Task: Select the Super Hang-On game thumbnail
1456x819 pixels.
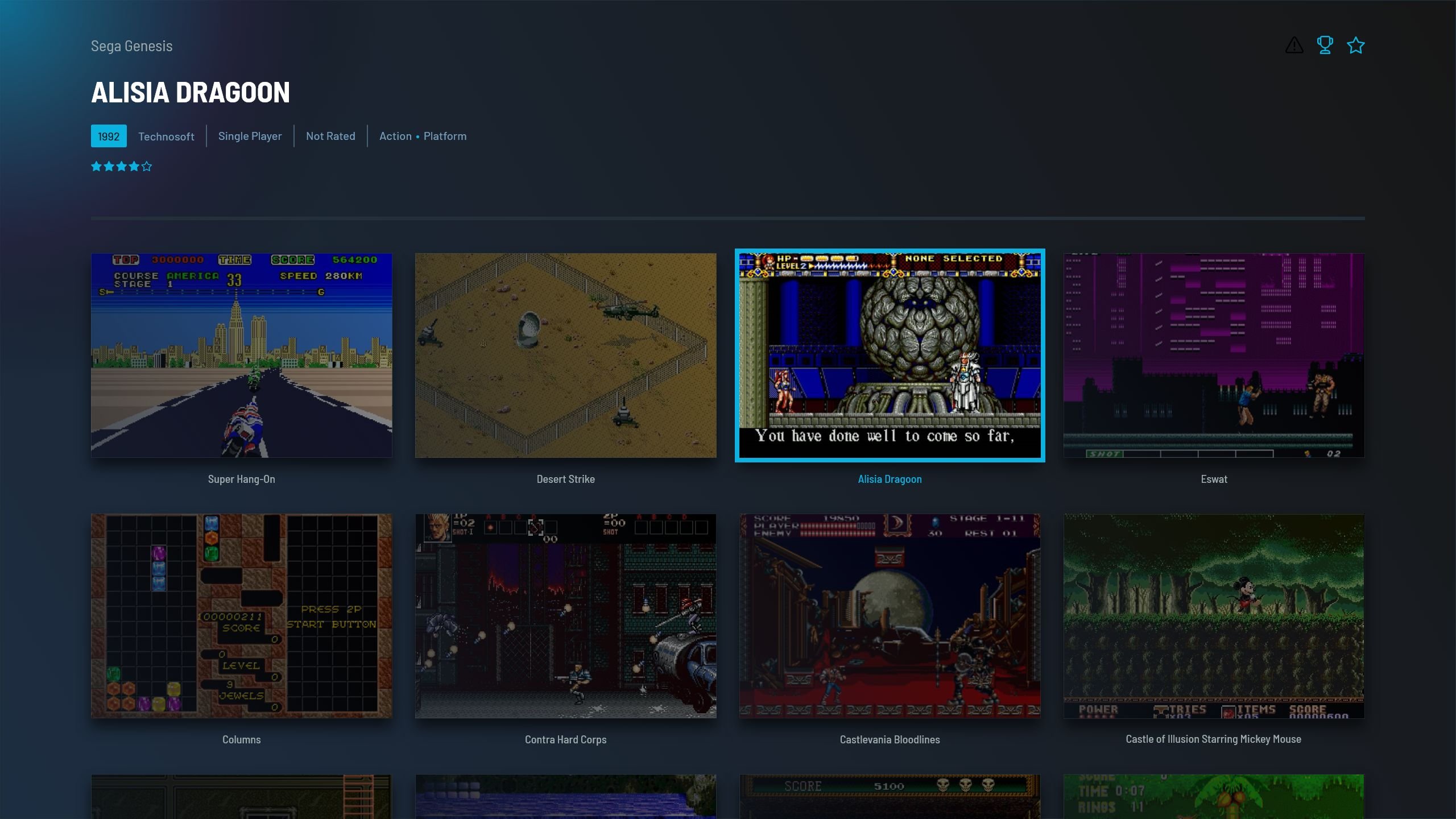Action: [242, 355]
